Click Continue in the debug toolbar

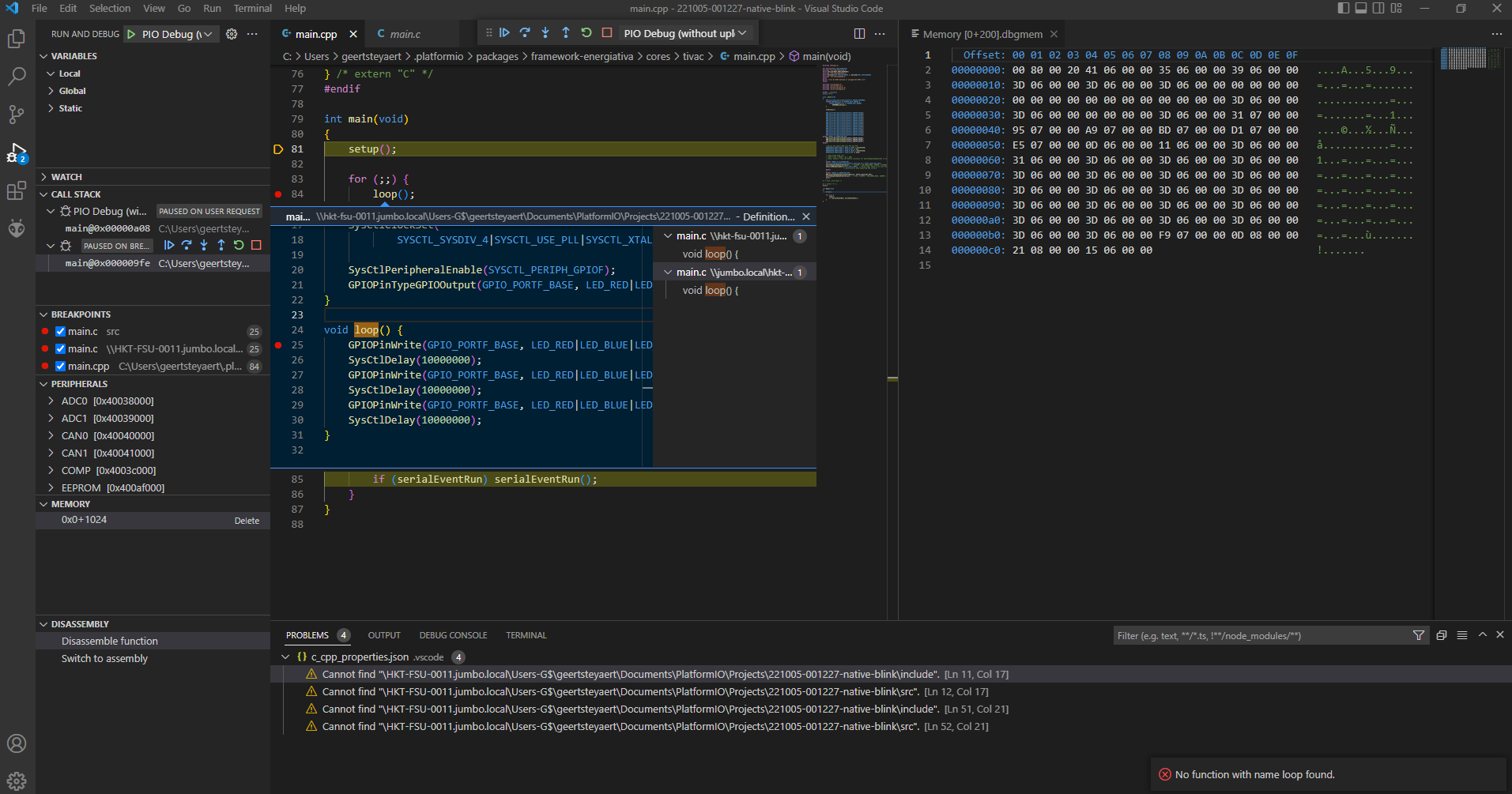[504, 33]
